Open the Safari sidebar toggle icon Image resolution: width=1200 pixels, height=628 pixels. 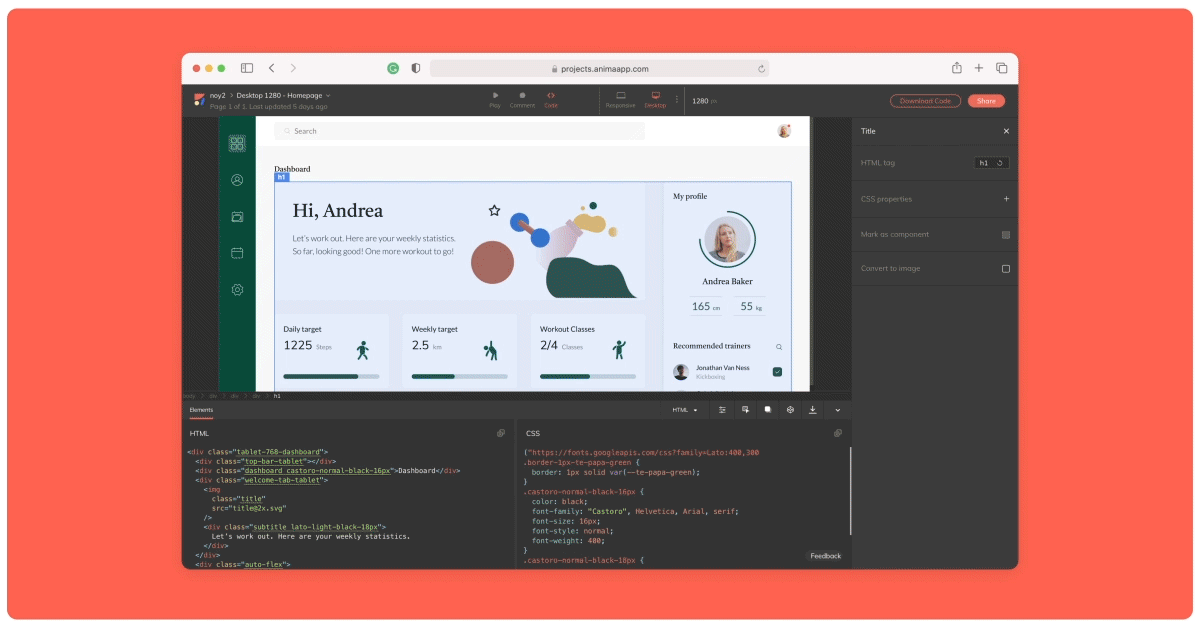pyautogui.click(x=247, y=68)
